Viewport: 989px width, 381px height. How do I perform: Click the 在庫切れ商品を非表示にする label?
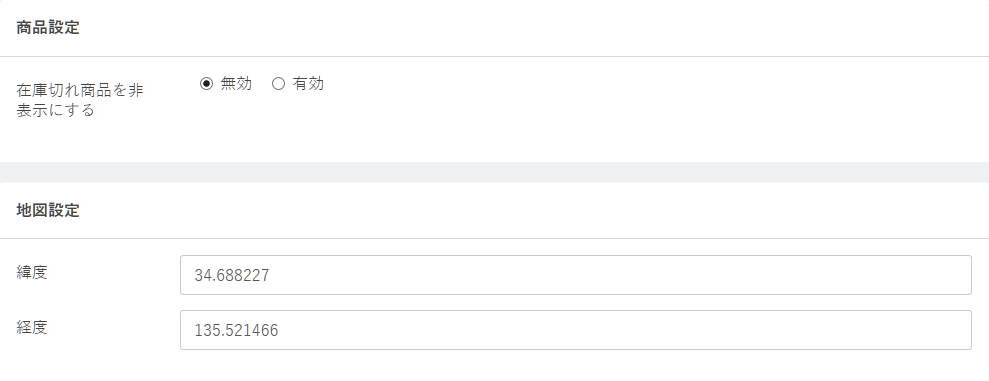[x=80, y=100]
